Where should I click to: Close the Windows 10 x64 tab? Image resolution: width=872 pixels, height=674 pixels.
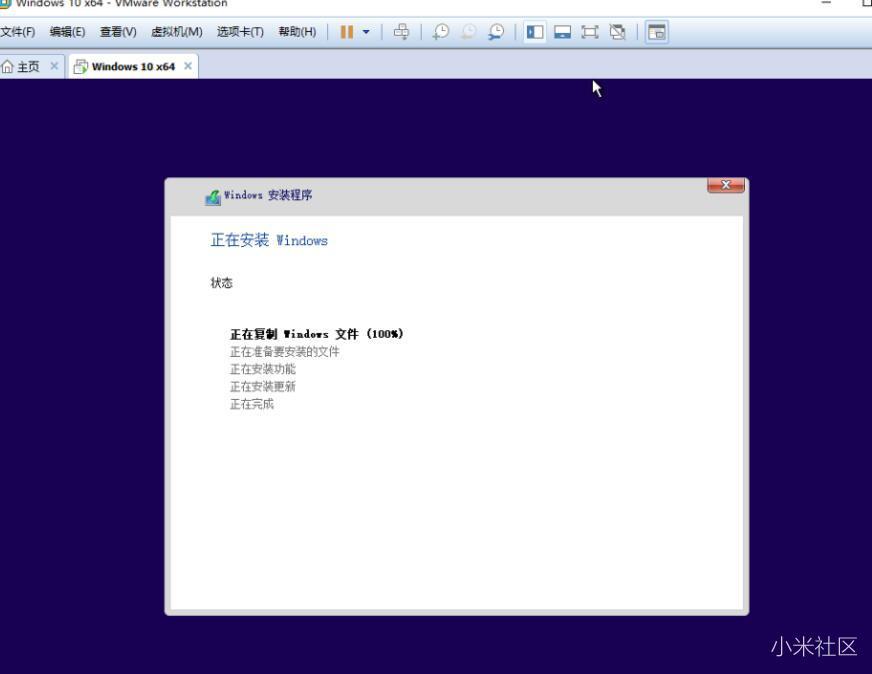click(x=188, y=66)
